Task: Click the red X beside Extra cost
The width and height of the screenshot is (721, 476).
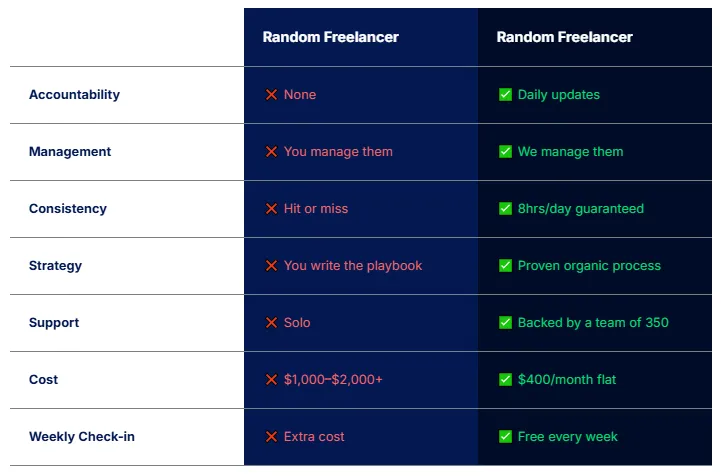Action: click(271, 437)
